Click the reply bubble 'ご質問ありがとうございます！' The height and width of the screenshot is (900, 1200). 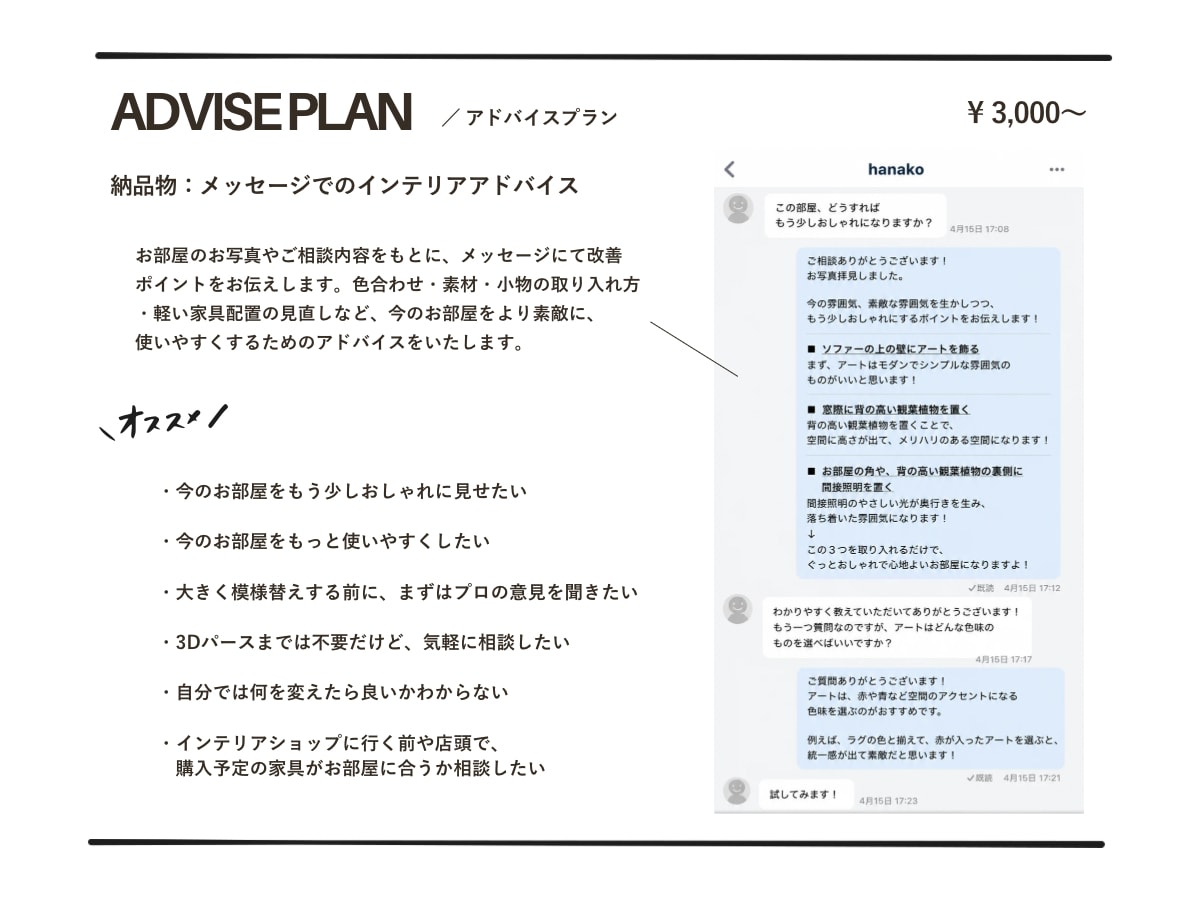(930, 718)
